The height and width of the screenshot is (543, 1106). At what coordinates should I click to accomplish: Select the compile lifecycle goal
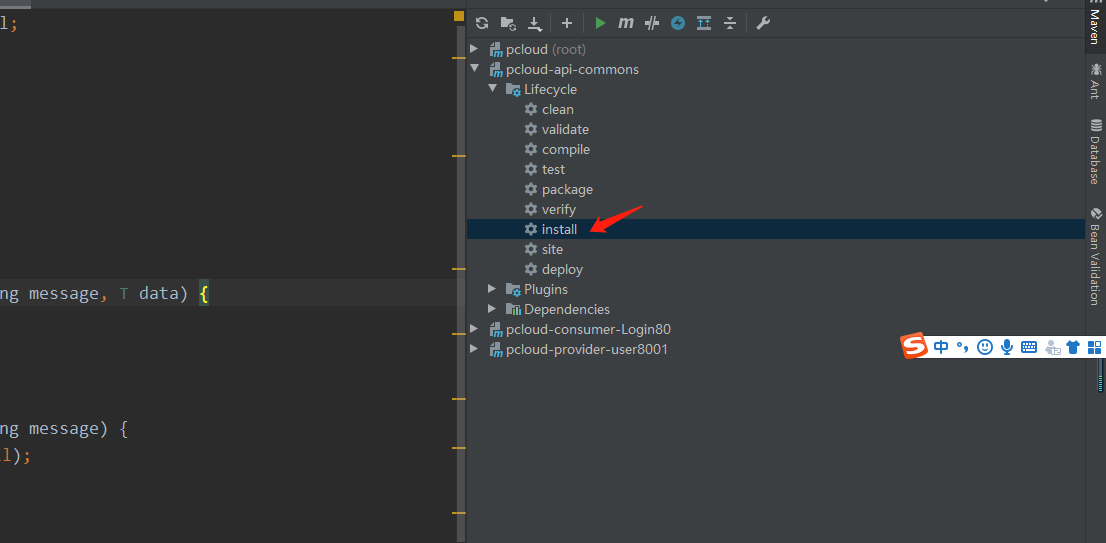[x=566, y=150]
